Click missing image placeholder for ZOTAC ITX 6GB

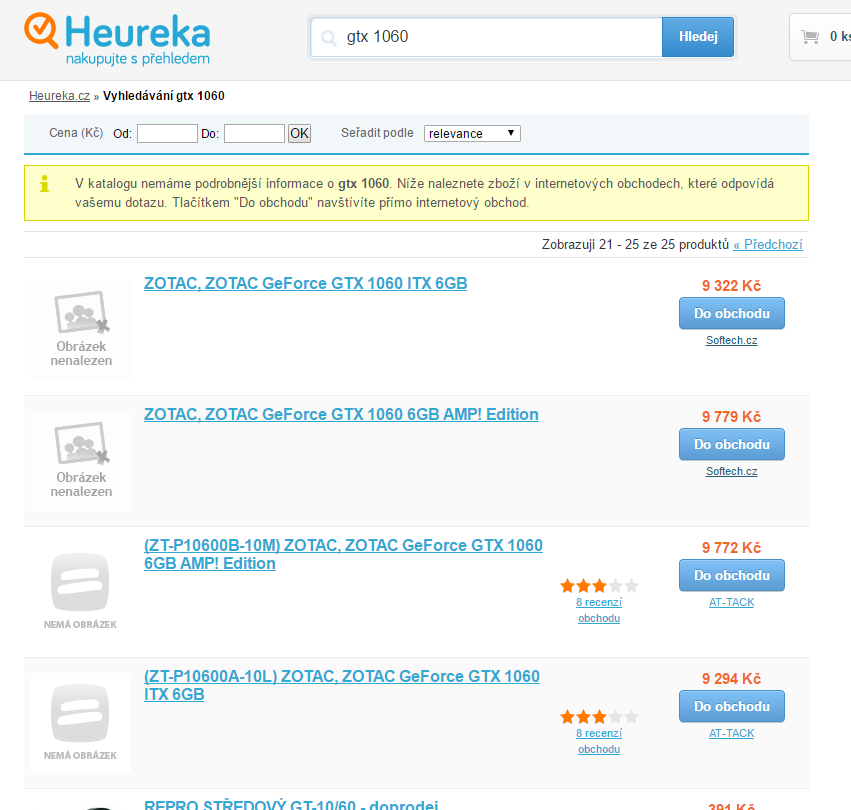[x=81, y=329]
